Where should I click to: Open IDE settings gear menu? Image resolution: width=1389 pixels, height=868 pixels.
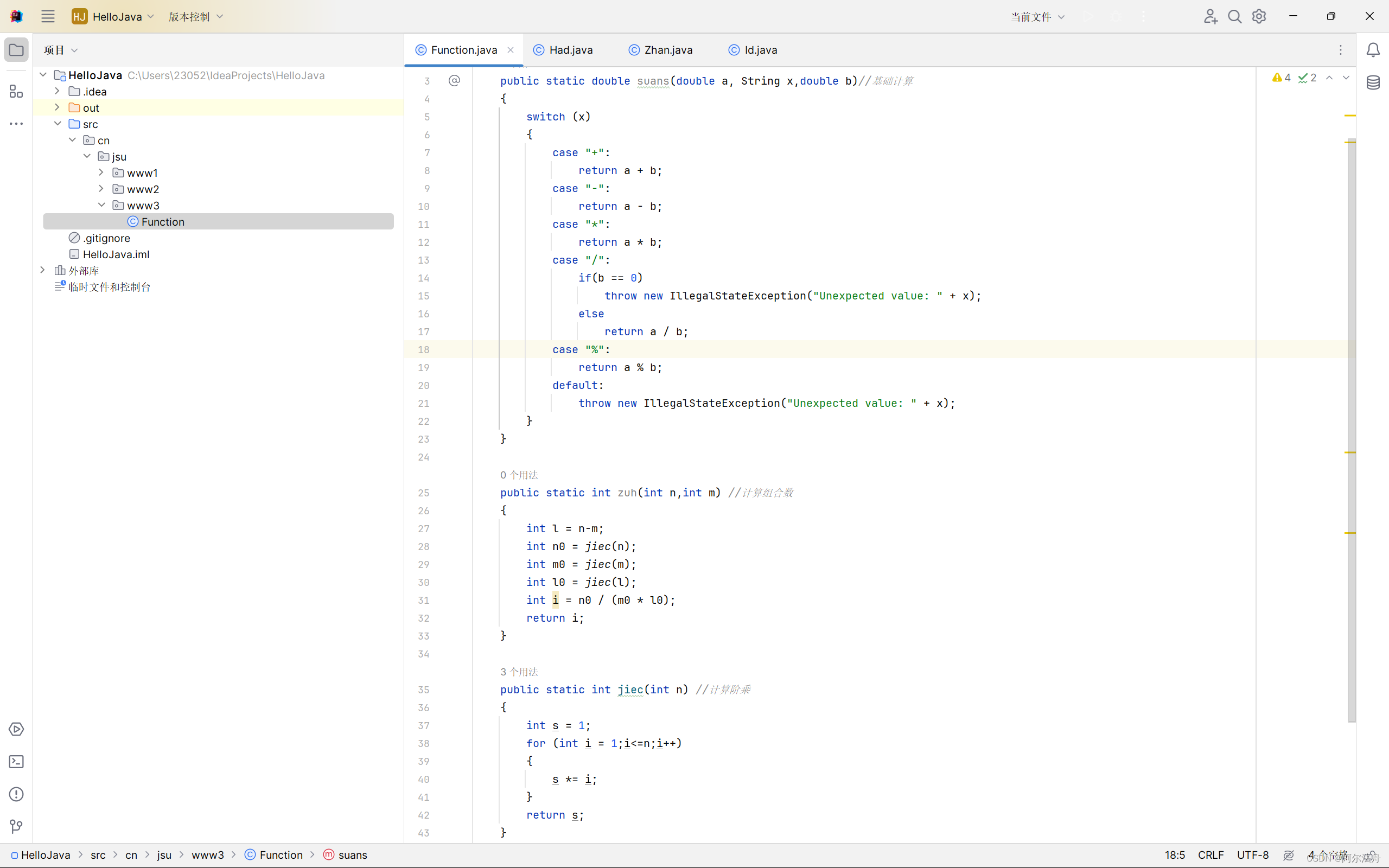(x=1259, y=17)
